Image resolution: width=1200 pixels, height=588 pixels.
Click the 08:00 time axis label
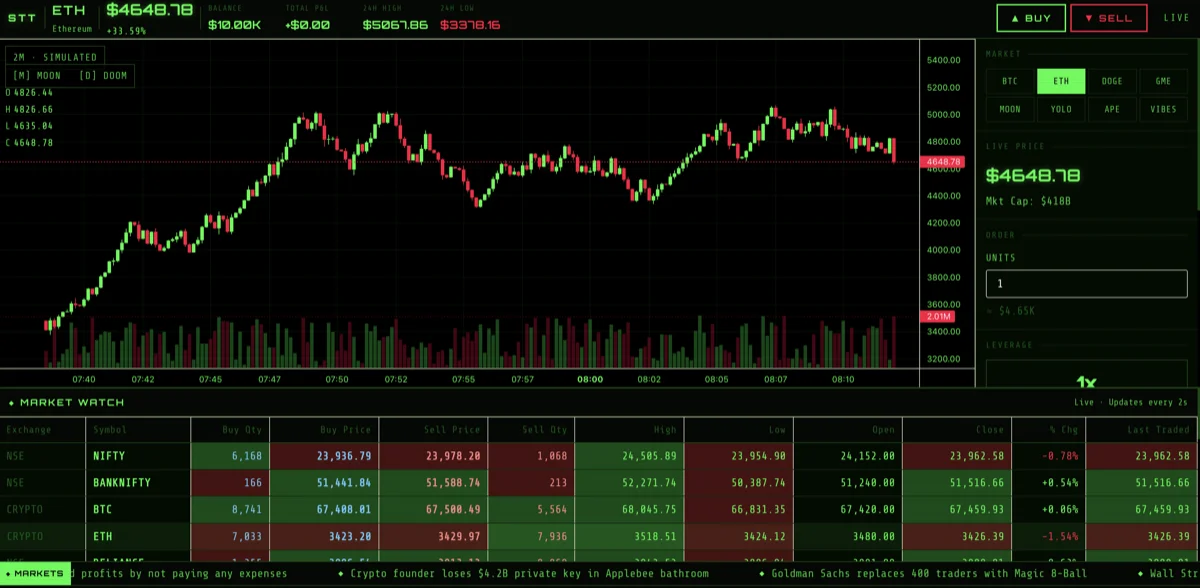pyautogui.click(x=590, y=380)
